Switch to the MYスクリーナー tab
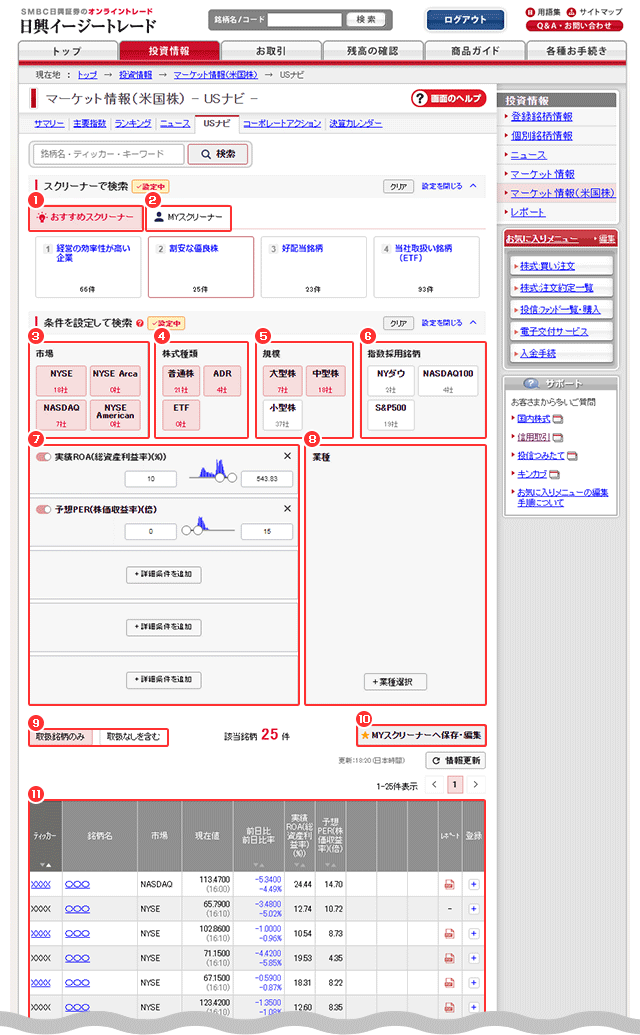Screen dimensions: 640x1035 [x=188, y=217]
